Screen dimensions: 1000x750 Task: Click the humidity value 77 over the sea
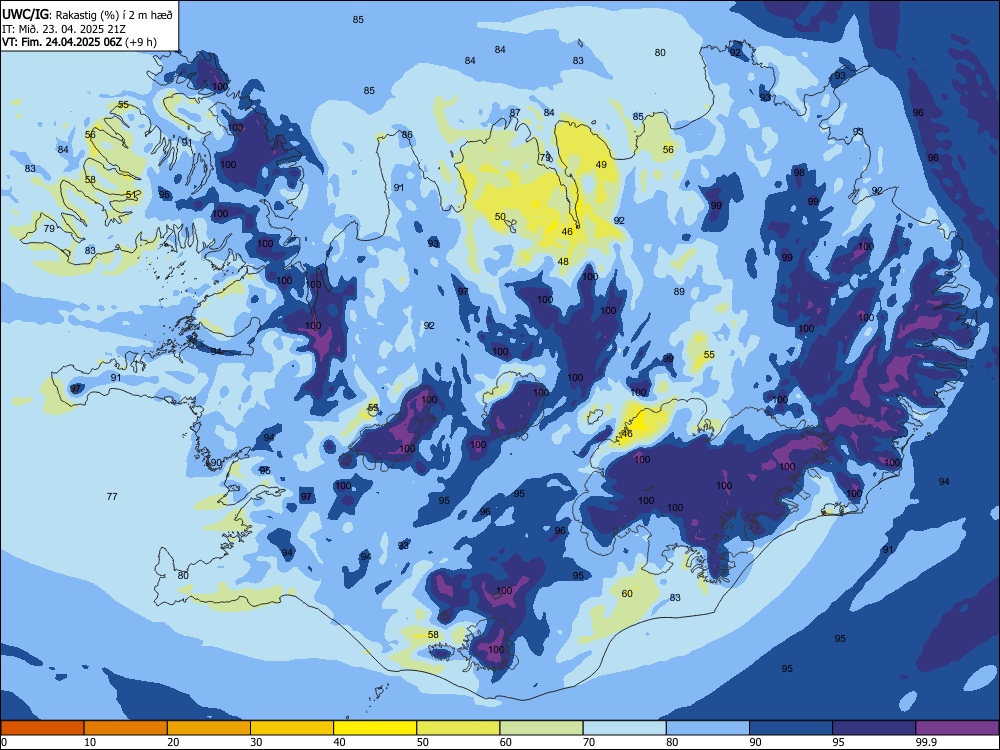[112, 496]
